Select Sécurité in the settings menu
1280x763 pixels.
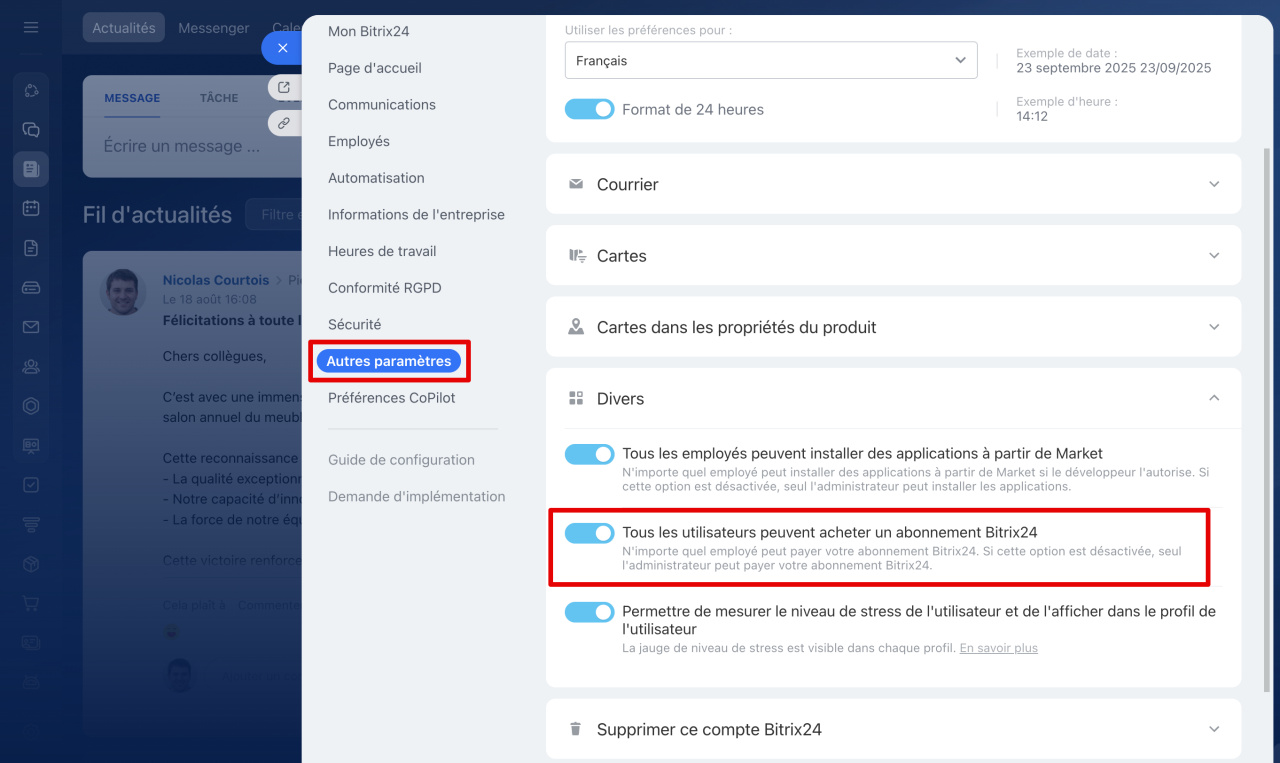point(354,324)
